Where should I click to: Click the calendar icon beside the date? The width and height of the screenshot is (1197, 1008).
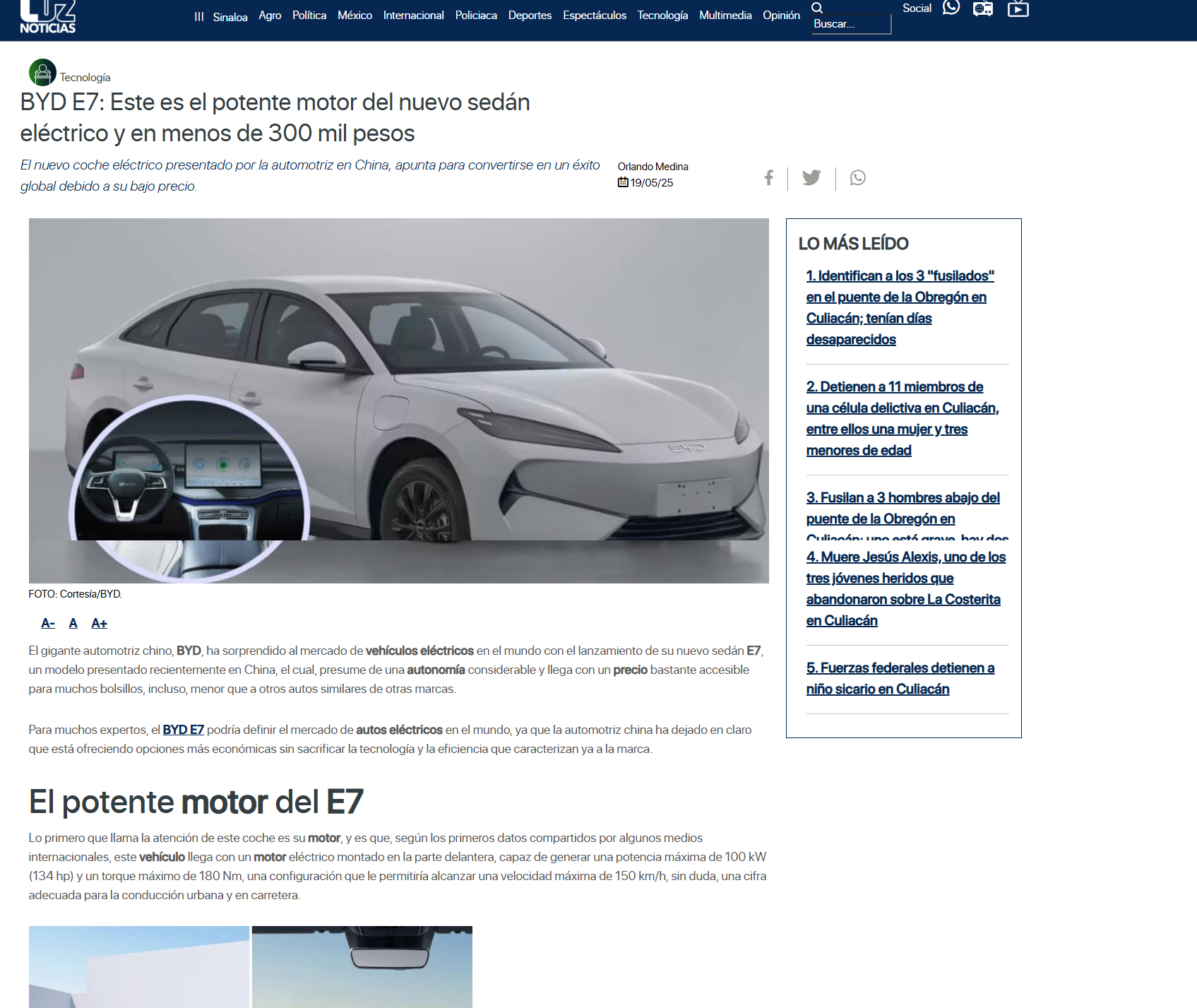(x=623, y=182)
